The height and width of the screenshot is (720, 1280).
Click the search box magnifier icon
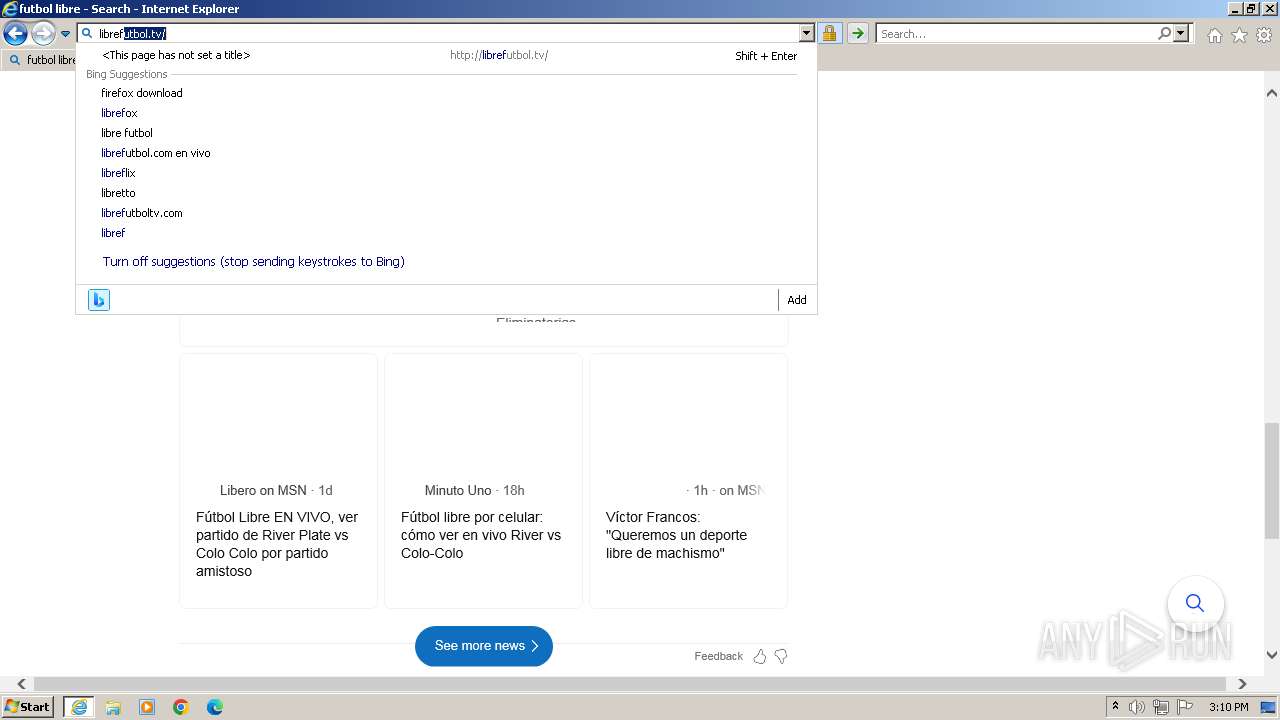1164,34
